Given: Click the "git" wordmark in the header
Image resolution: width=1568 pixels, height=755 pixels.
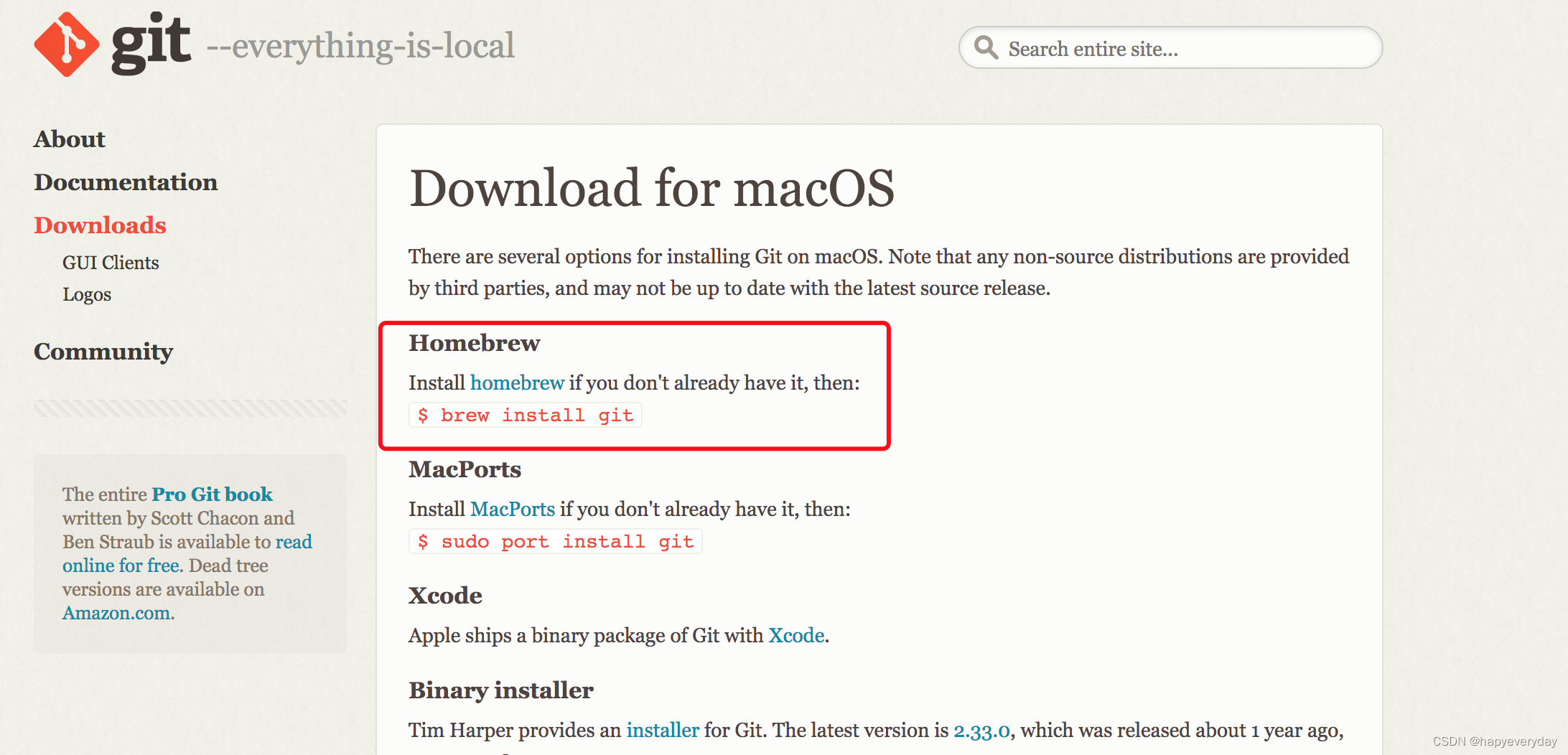Looking at the screenshot, I should coord(151,43).
